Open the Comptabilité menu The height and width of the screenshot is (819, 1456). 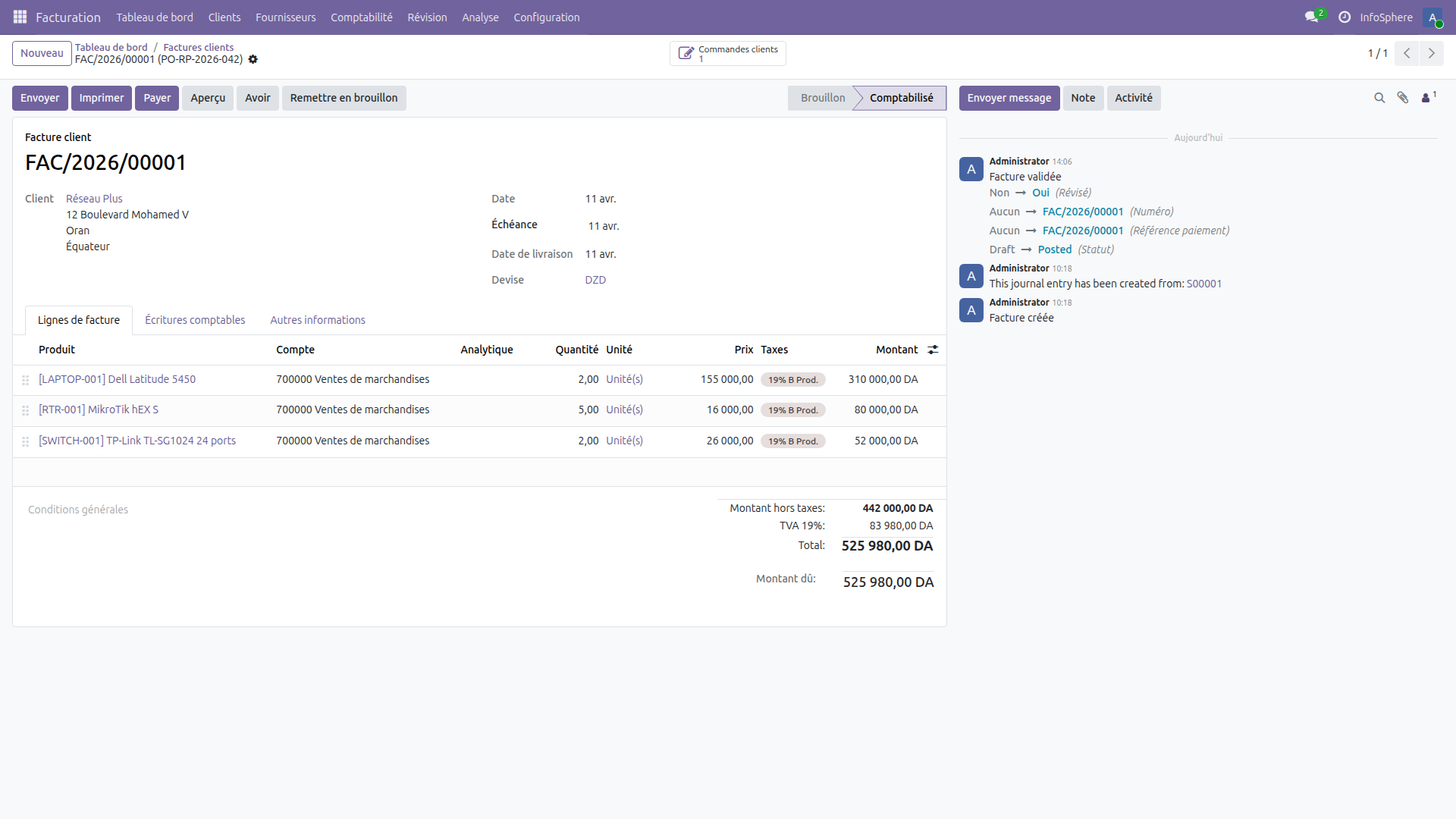[362, 17]
